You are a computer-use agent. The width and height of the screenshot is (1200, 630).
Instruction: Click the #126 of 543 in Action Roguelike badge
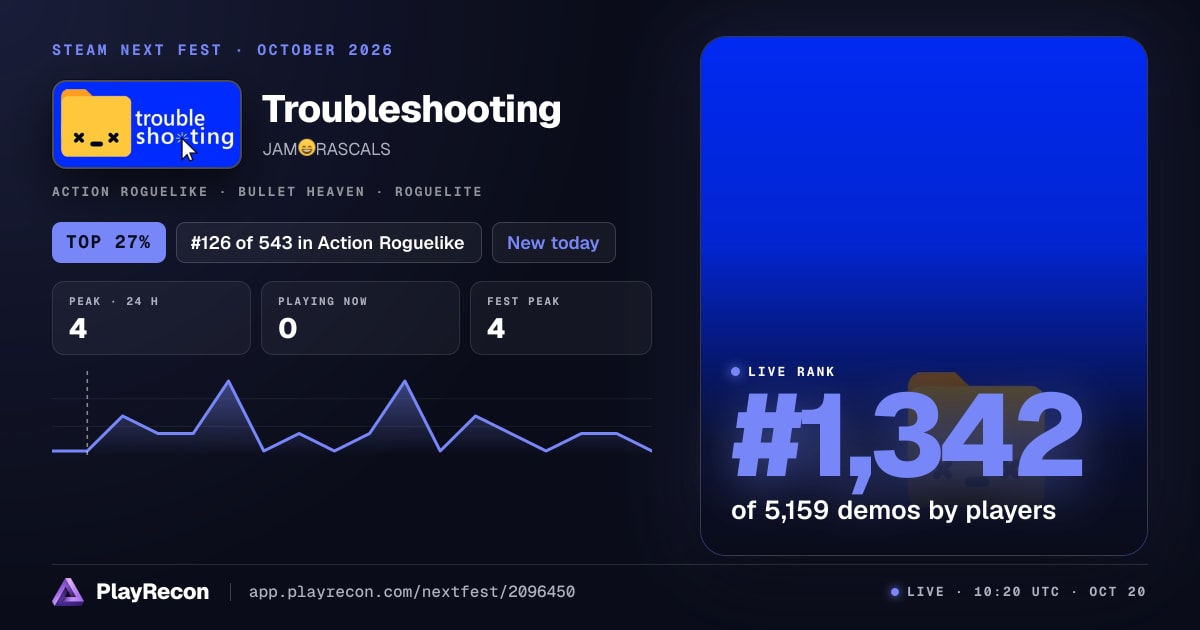pos(328,242)
